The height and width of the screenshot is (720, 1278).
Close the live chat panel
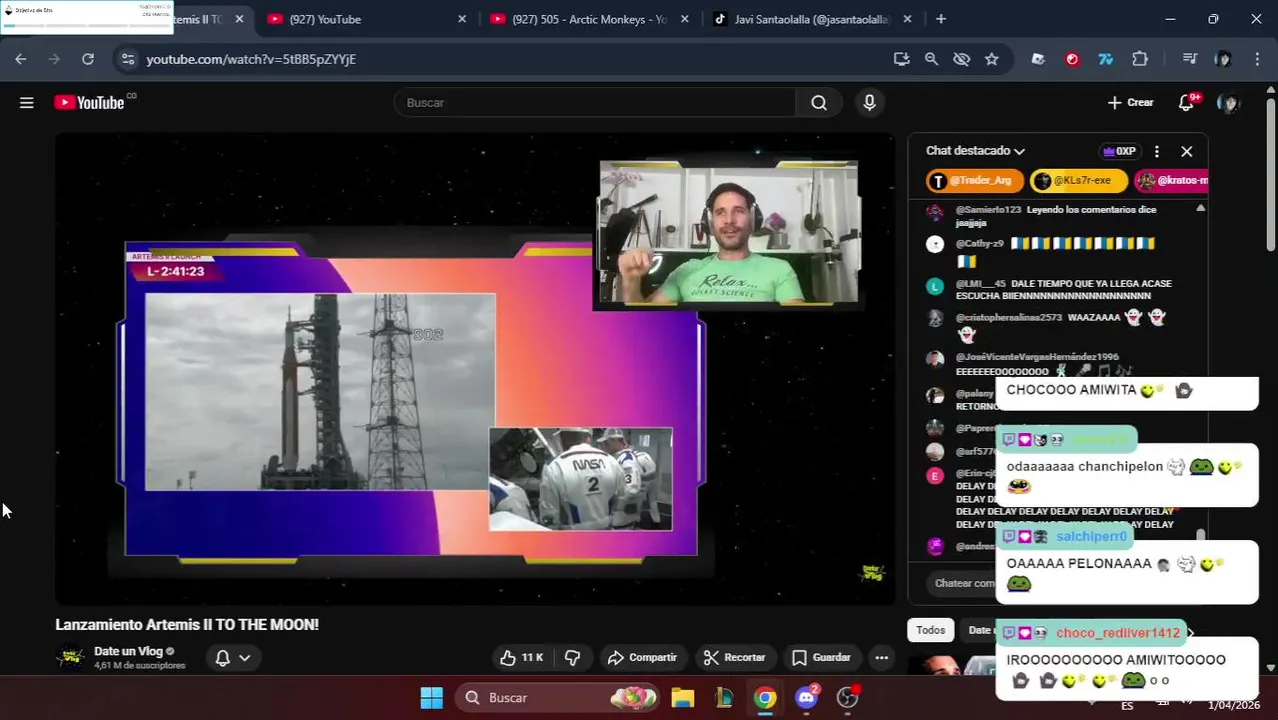coord(1187,151)
